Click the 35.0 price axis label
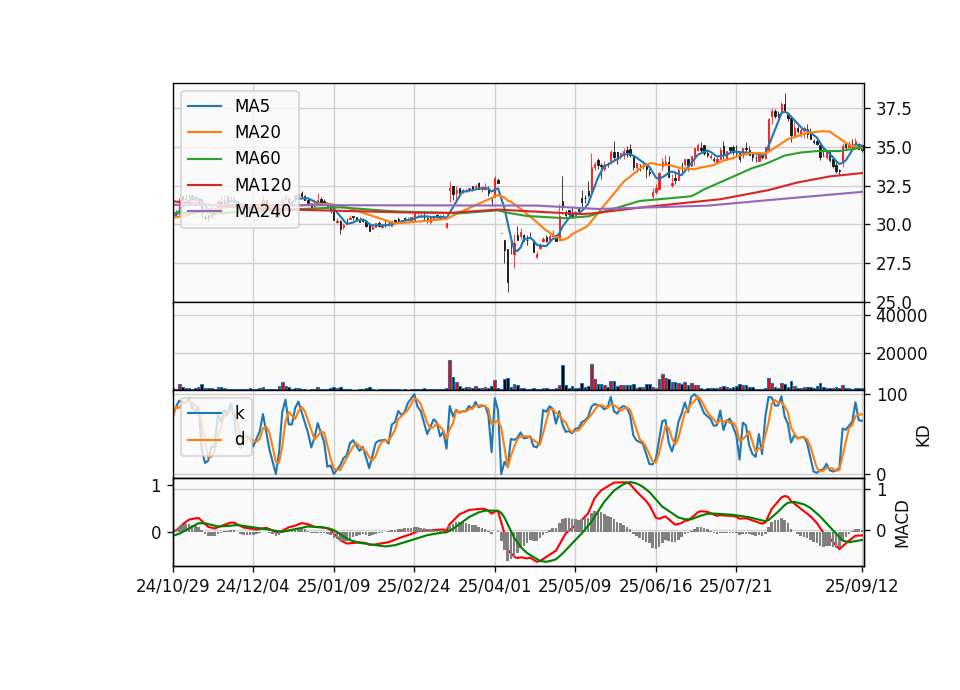Viewport: 960px width, 690px height. (894, 148)
